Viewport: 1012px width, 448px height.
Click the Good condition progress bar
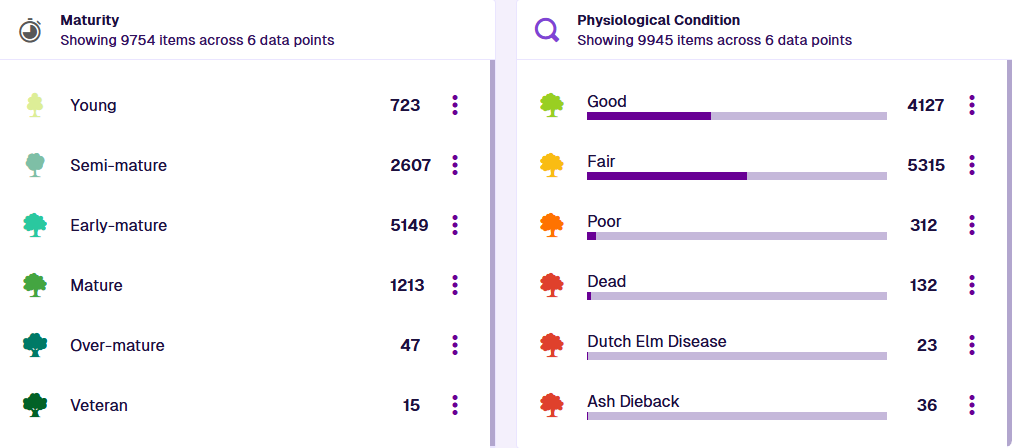(736, 116)
